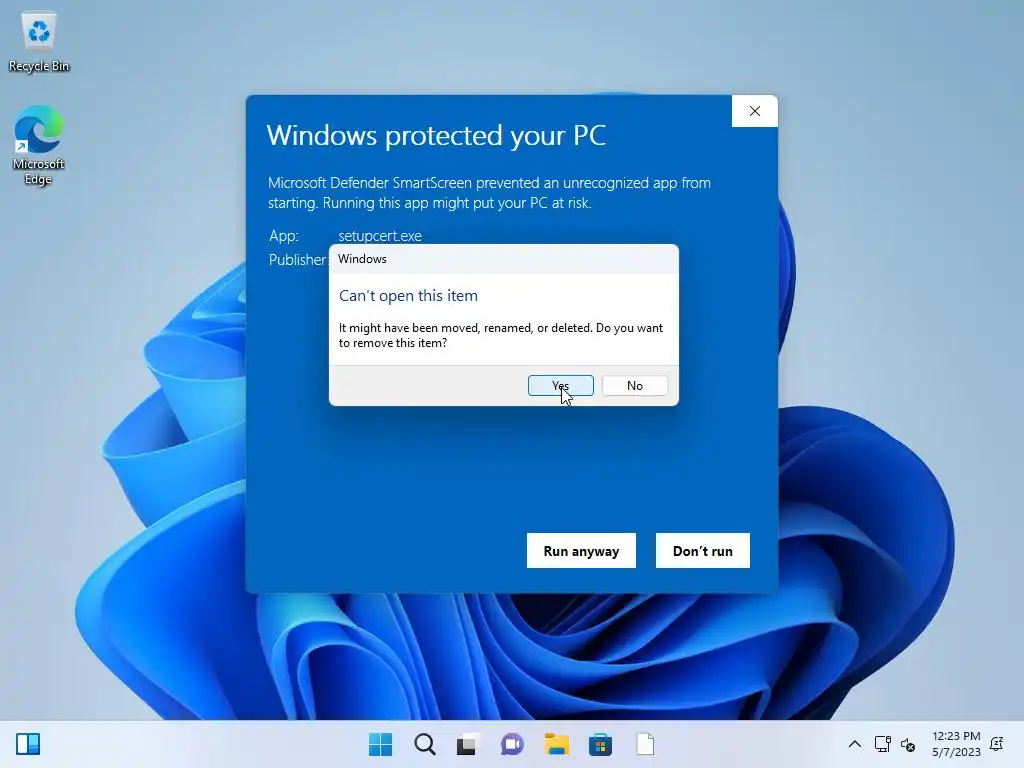Screen dimensions: 1024x768
Task: Click Run anyway in SmartScreen dialog
Action: [581, 551]
